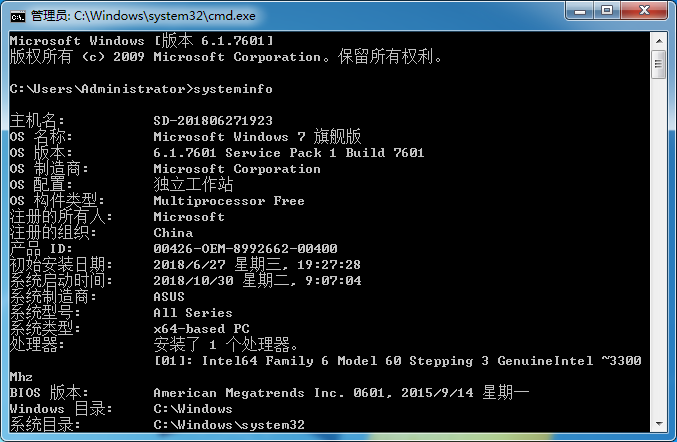
Task: Click the 'Windows 目录:' label
Action: [61, 409]
